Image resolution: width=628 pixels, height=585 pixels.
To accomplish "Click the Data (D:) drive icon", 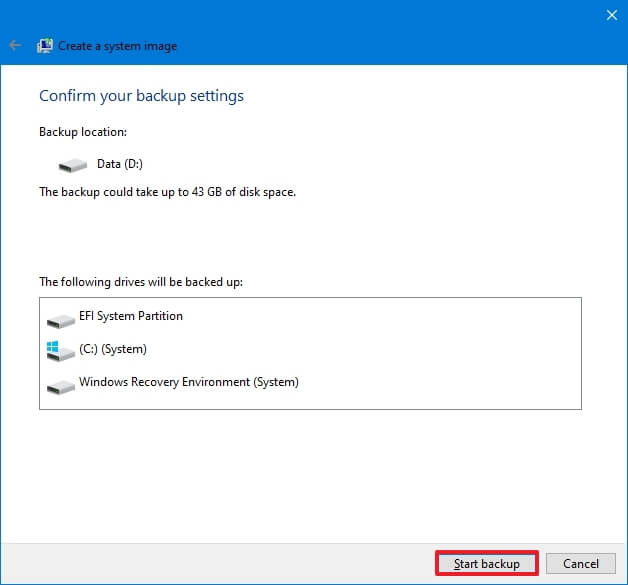I will tap(73, 165).
